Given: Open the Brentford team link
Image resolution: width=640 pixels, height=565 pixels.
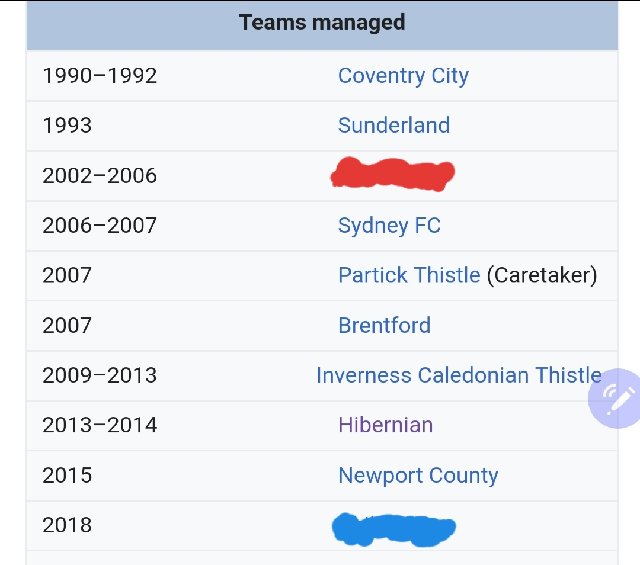Looking at the screenshot, I should point(384,325).
